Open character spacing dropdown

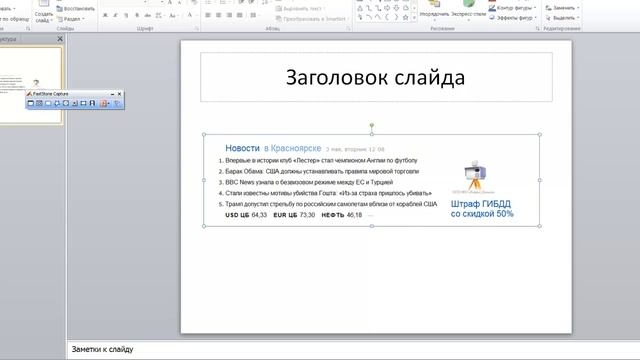160,15
